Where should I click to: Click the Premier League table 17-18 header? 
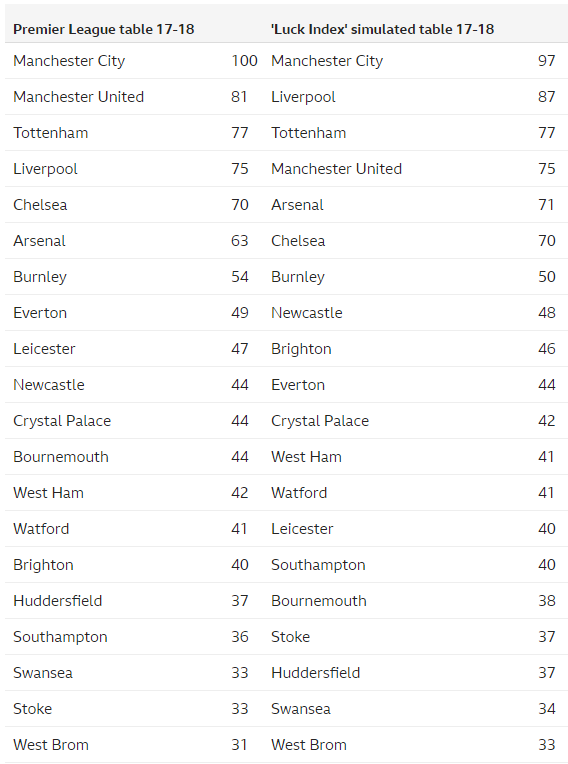[103, 29]
